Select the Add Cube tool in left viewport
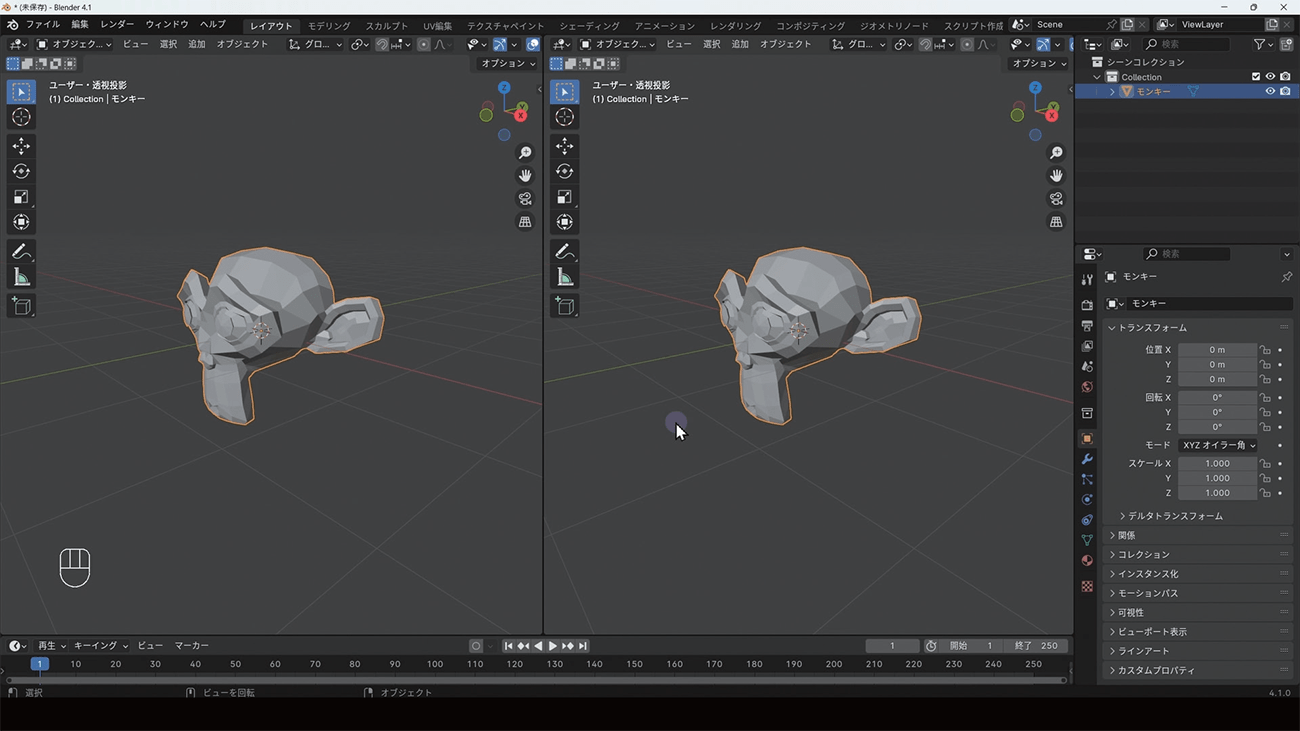 [x=21, y=306]
